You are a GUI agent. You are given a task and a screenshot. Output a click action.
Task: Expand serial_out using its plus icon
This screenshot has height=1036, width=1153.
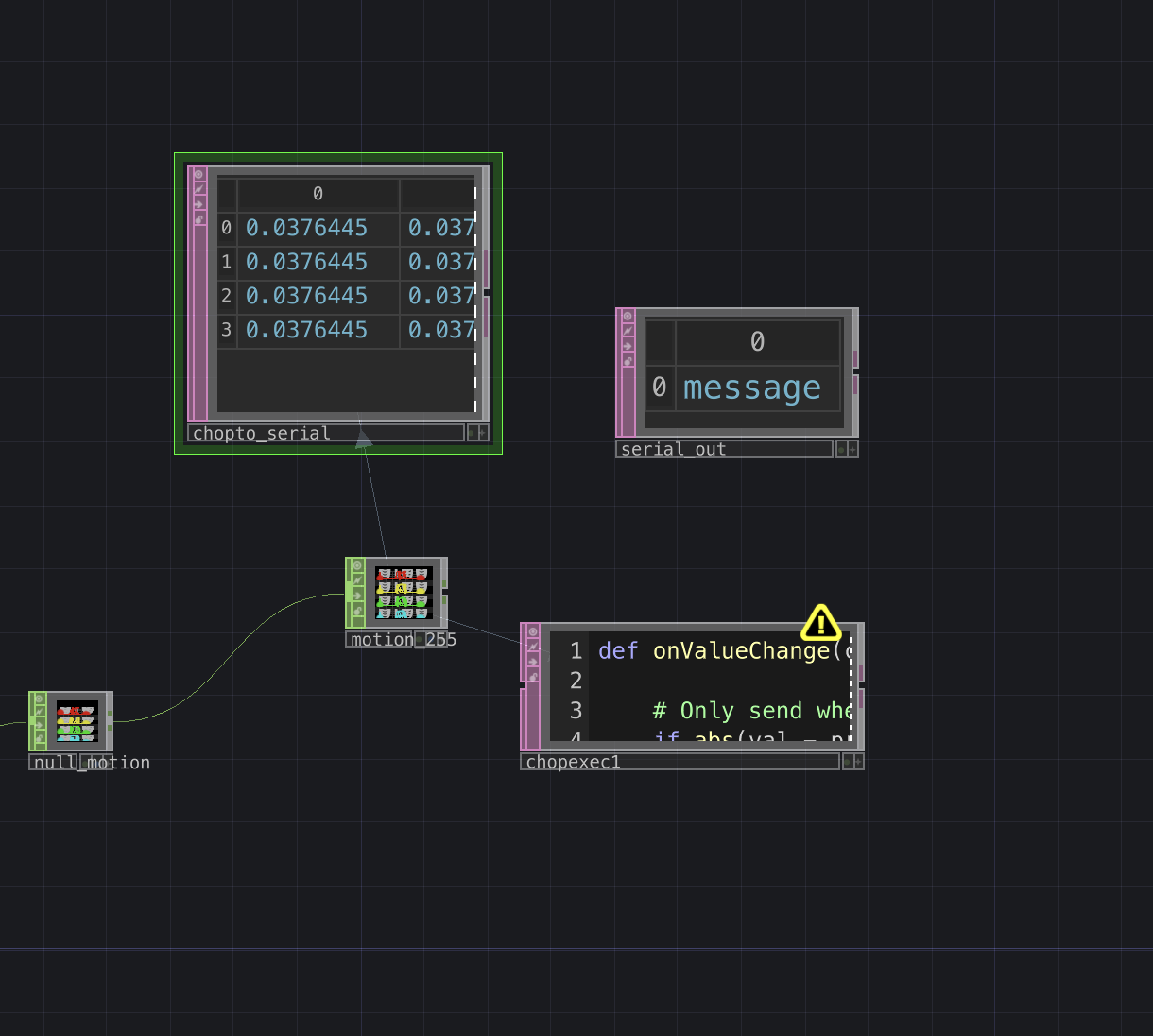[x=852, y=449]
